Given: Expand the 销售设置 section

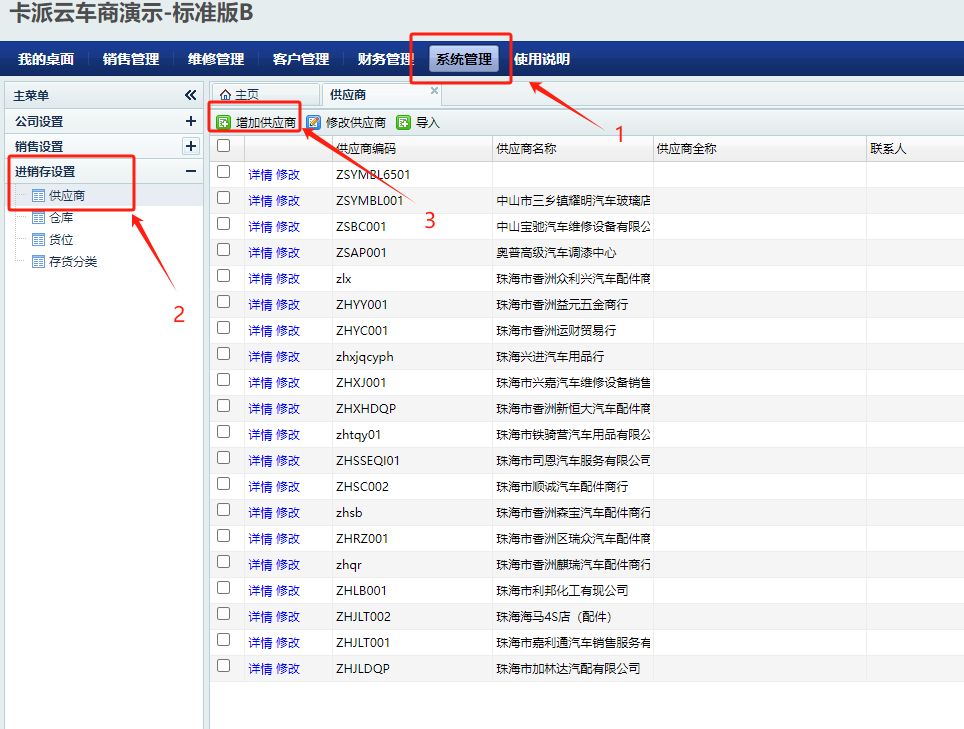Looking at the screenshot, I should click(190, 146).
